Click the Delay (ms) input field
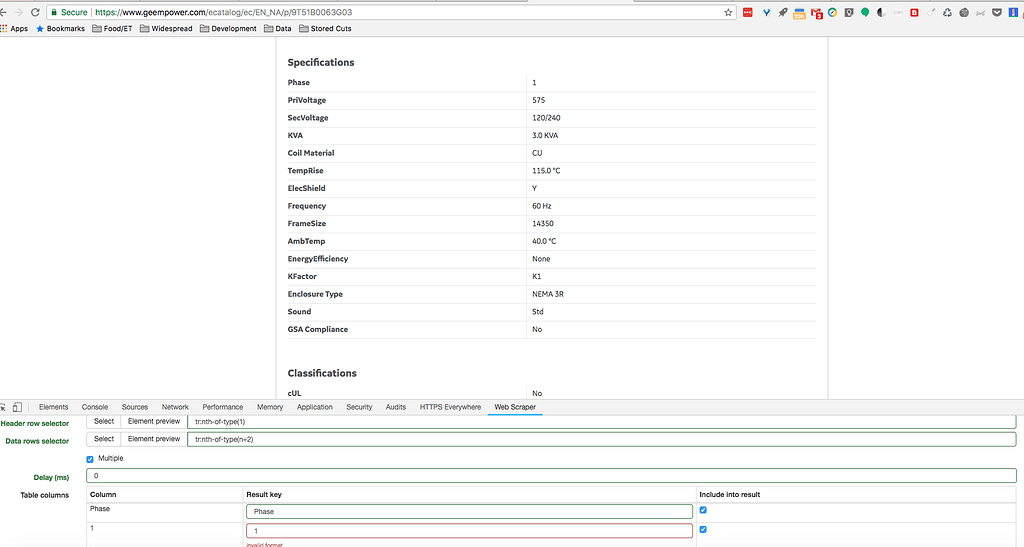1024x547 pixels. pos(551,476)
